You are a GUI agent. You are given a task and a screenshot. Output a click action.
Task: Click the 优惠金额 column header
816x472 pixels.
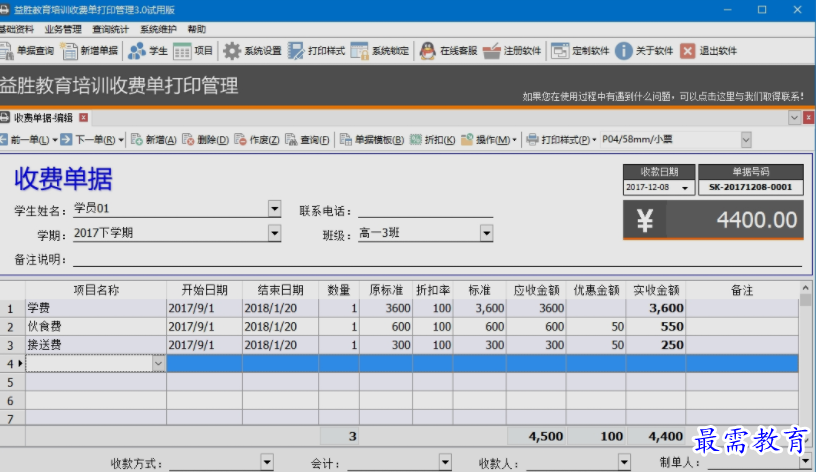click(x=596, y=290)
